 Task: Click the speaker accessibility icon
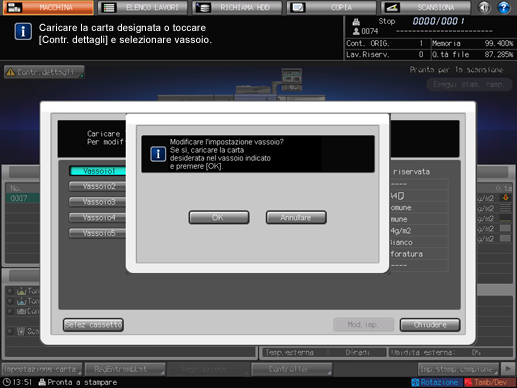coord(484,7)
